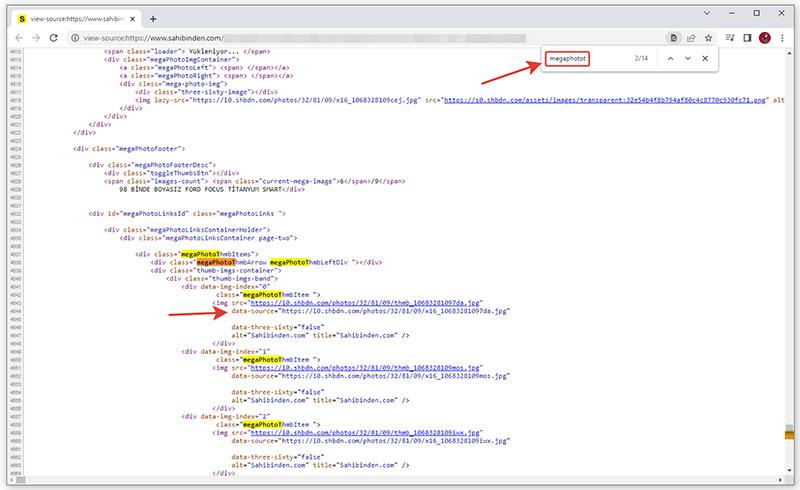The width and height of the screenshot is (800, 490).
Task: Jump to the previous find result
Action: (x=670, y=59)
